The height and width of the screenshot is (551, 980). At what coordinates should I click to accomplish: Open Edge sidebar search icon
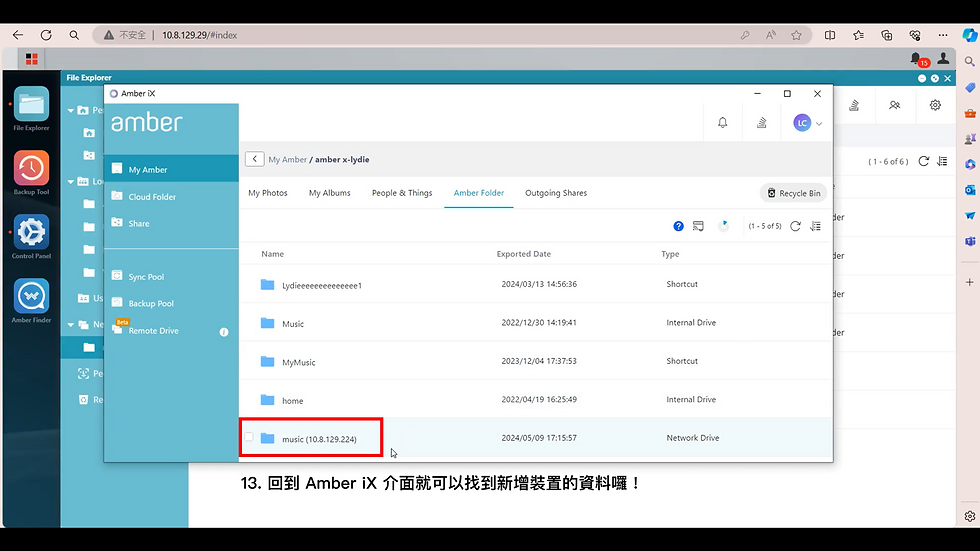click(969, 61)
